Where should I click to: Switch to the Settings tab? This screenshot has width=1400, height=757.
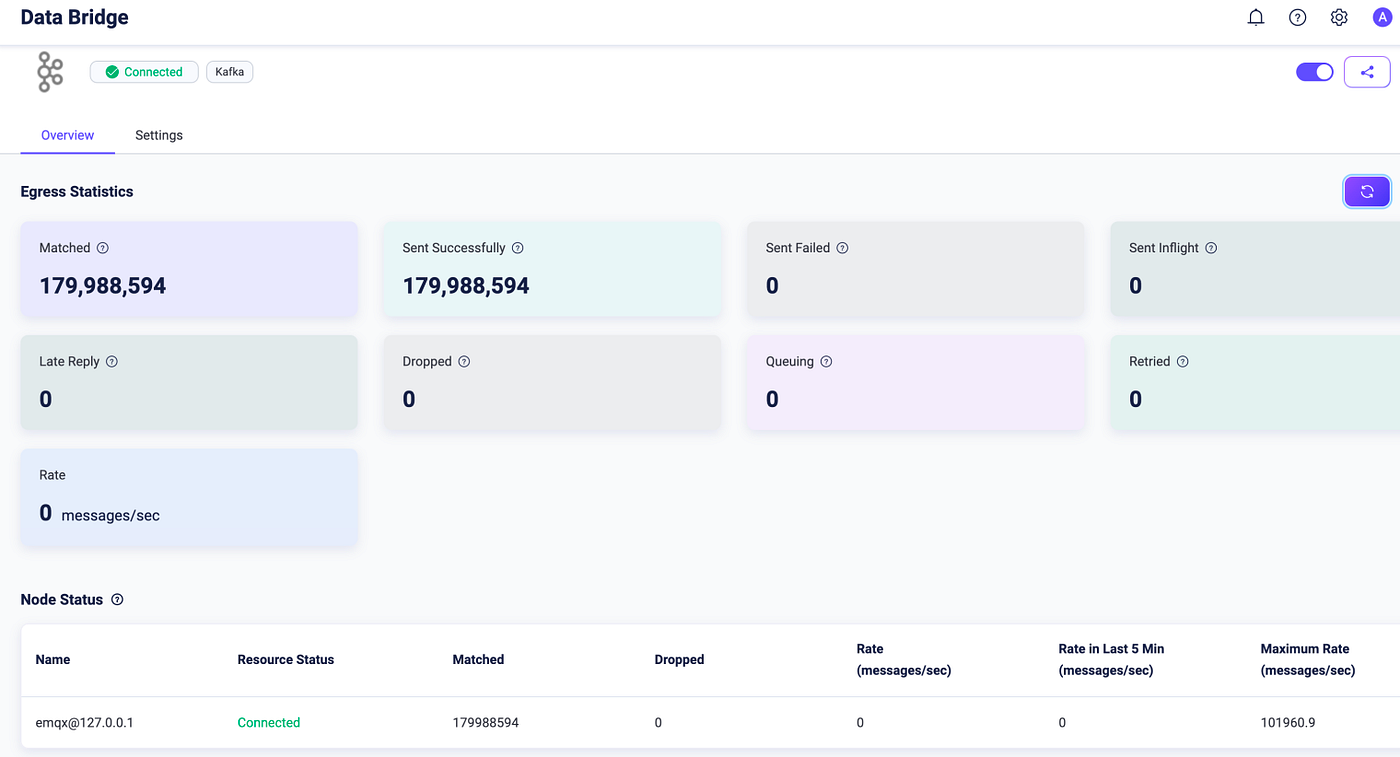(x=159, y=135)
